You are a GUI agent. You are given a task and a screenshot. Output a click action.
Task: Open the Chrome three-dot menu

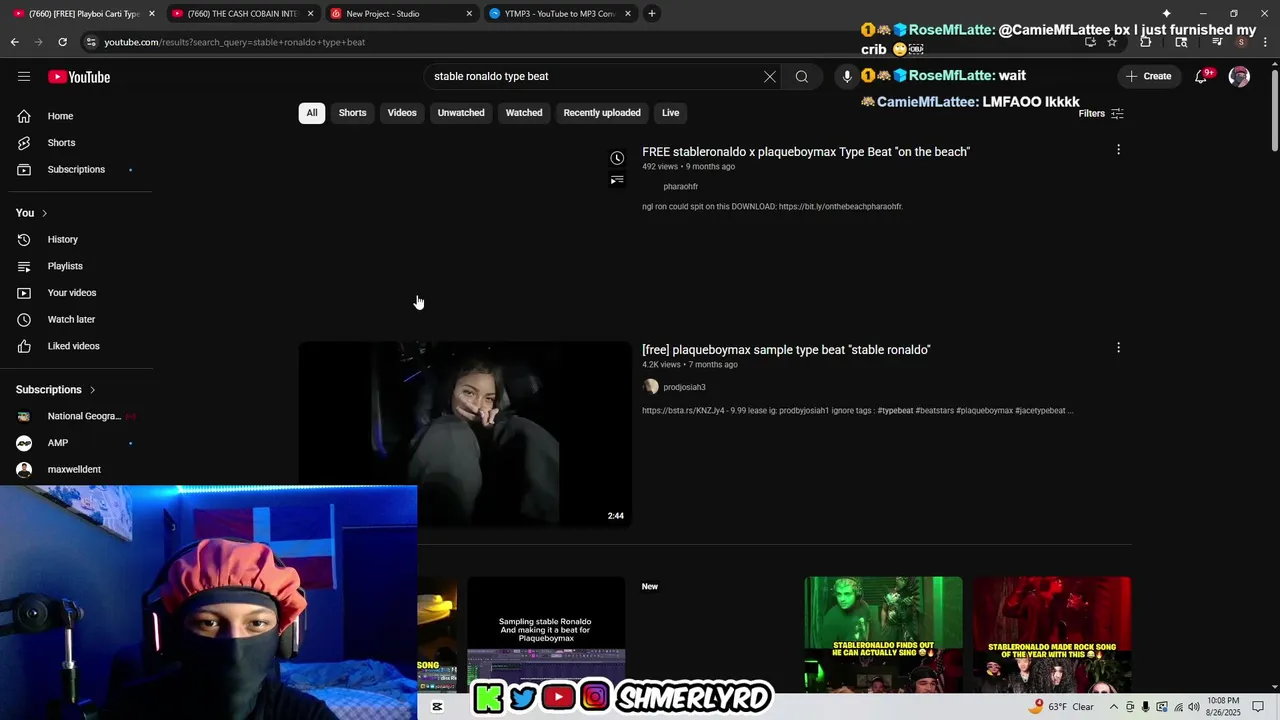click(x=1265, y=42)
